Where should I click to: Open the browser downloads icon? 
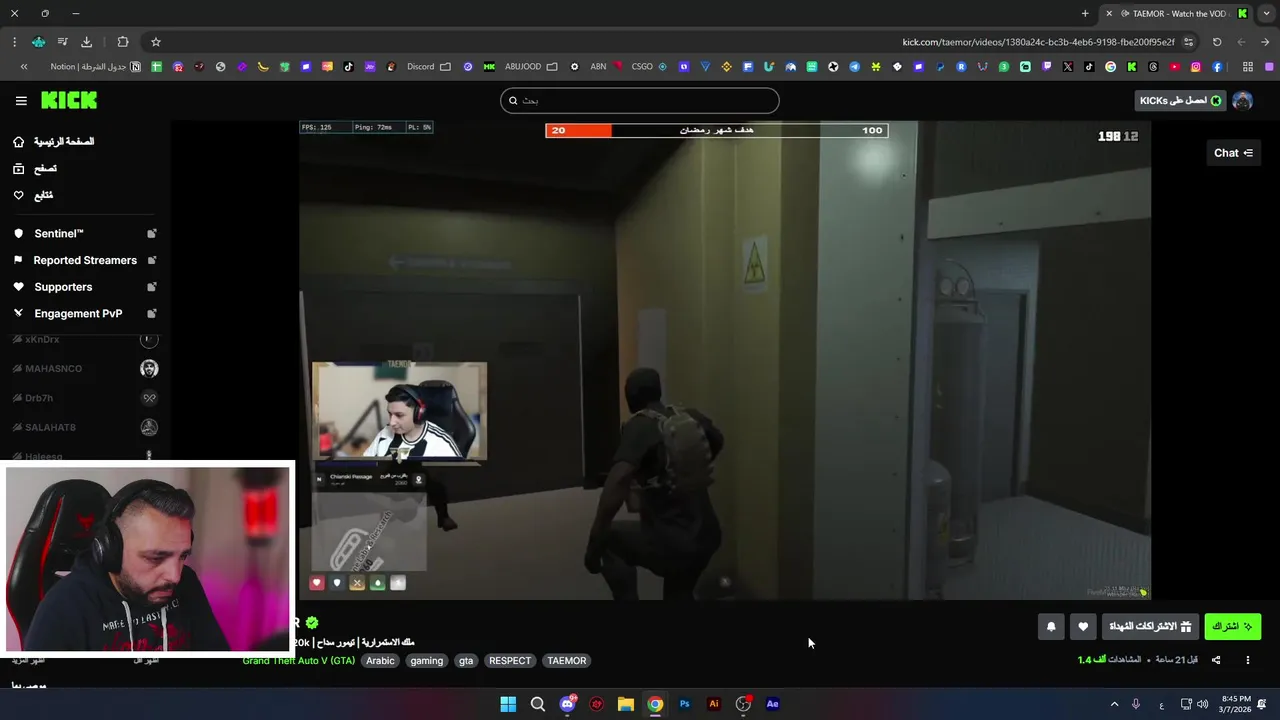pos(86,42)
